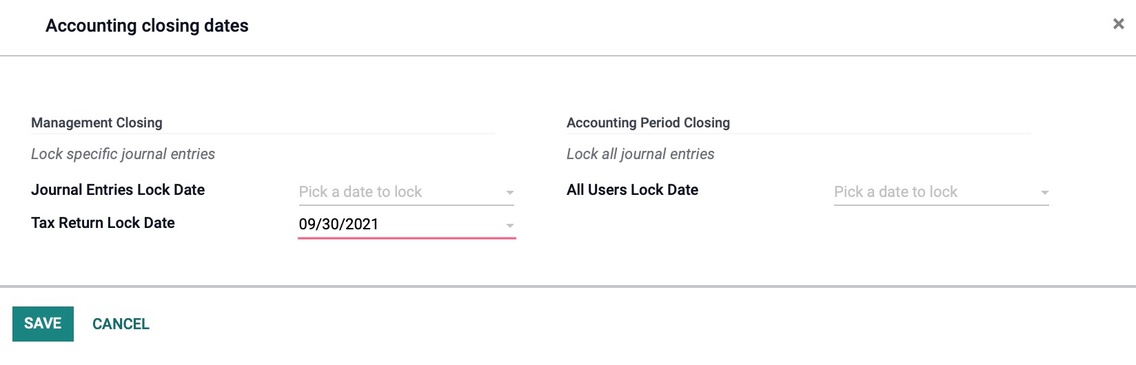Focus the Journal Entries Lock Date field
1136x365 pixels.
coord(406,192)
